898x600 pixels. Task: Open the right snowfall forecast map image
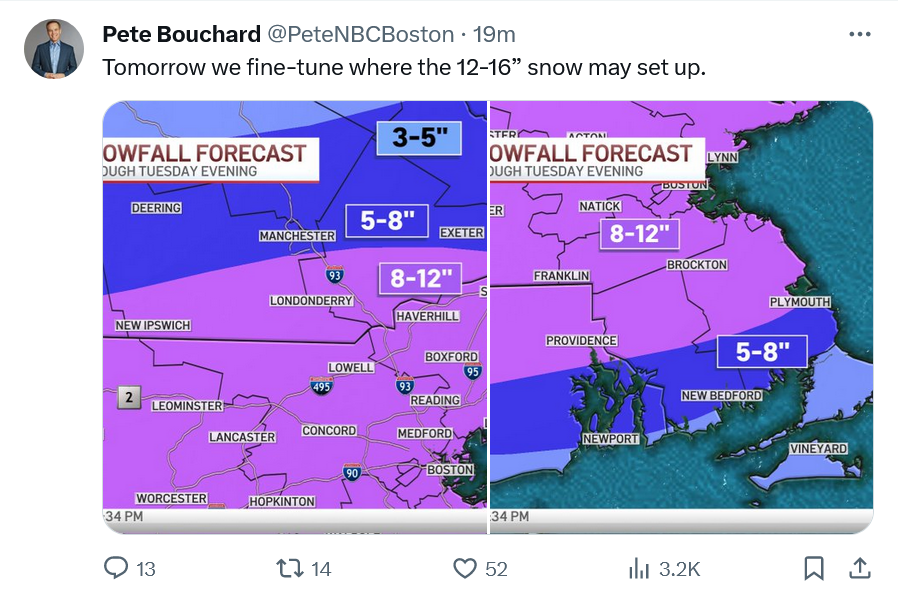682,317
